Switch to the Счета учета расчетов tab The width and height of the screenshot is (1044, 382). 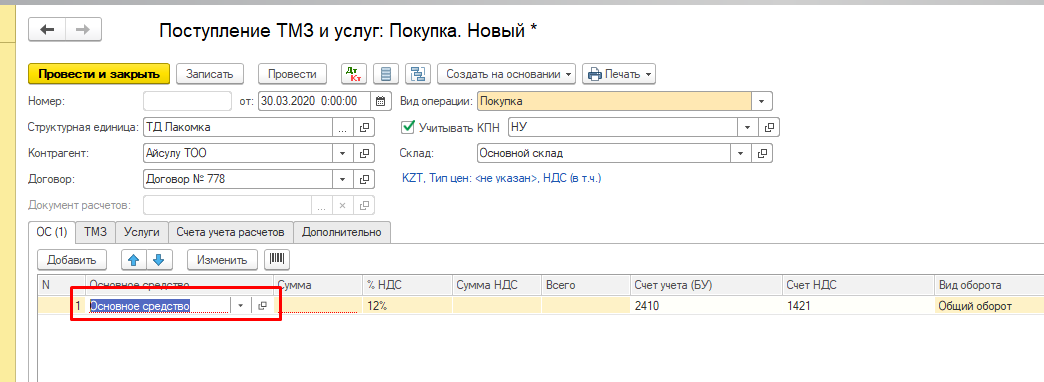pos(230,232)
